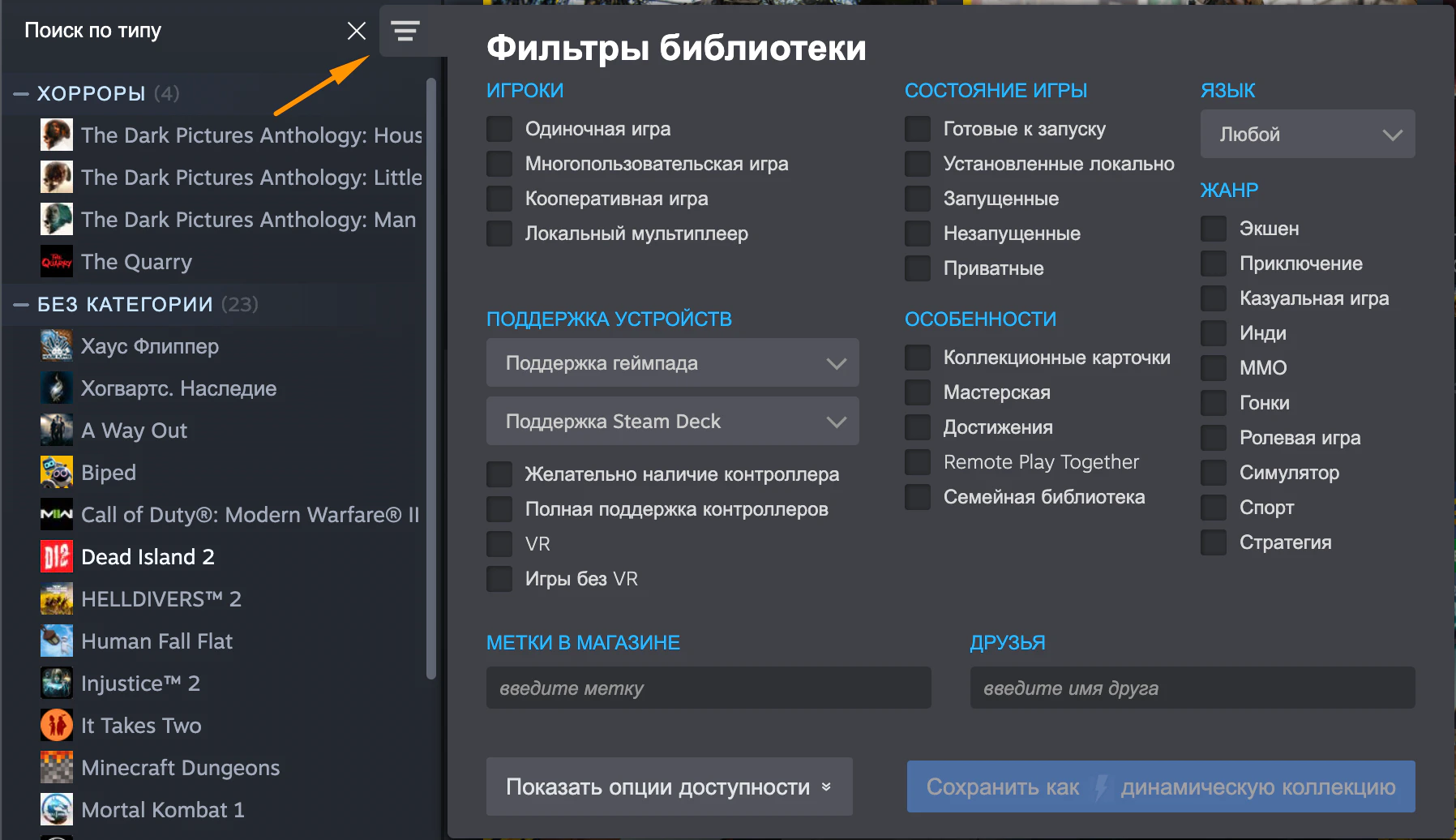Toggle the Казуальная игра genre checkbox
Image resolution: width=1456 pixels, height=840 pixels.
click(x=1214, y=298)
